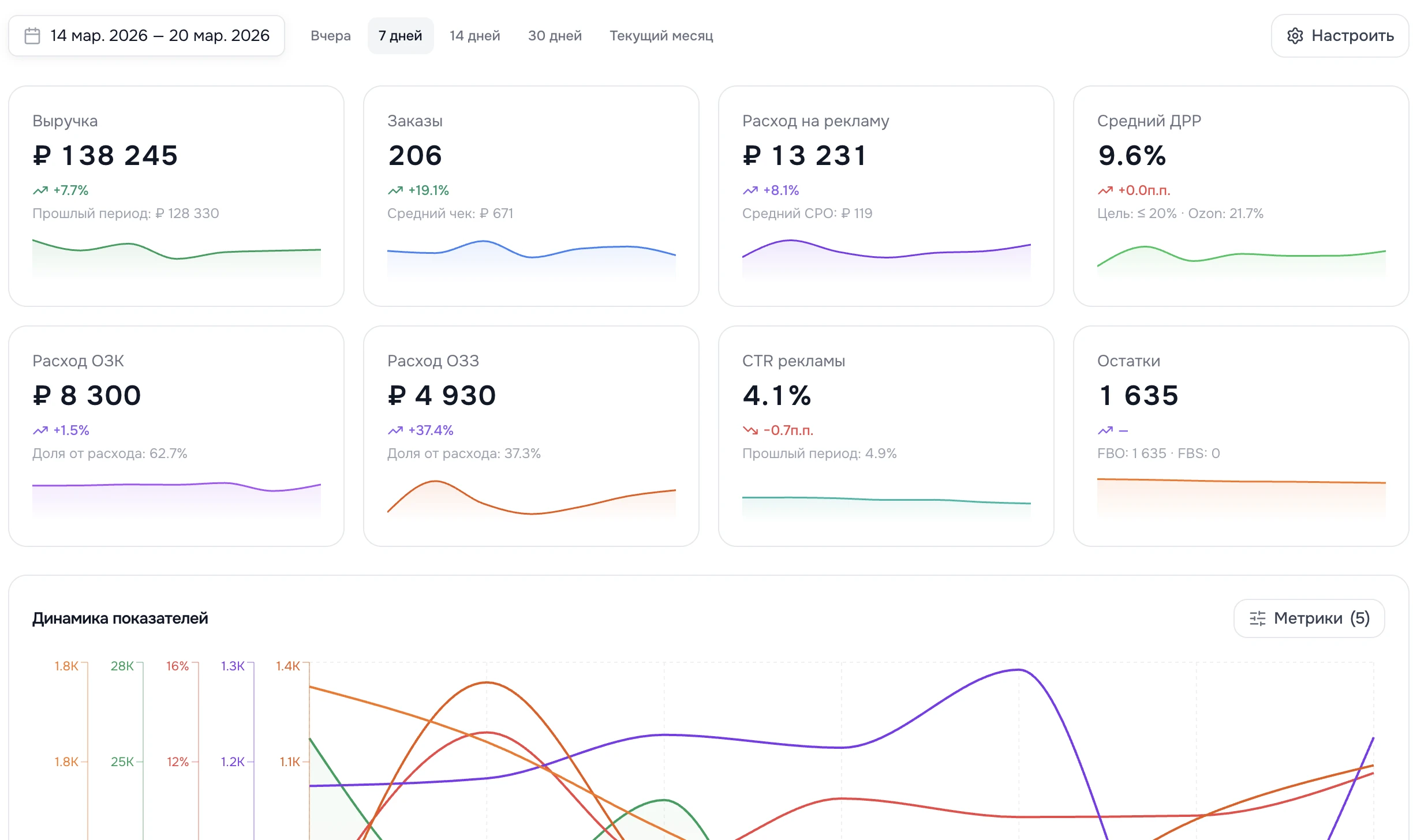Open the Настроить settings button
This screenshot has height=840, width=1413.
pyautogui.click(x=1340, y=36)
